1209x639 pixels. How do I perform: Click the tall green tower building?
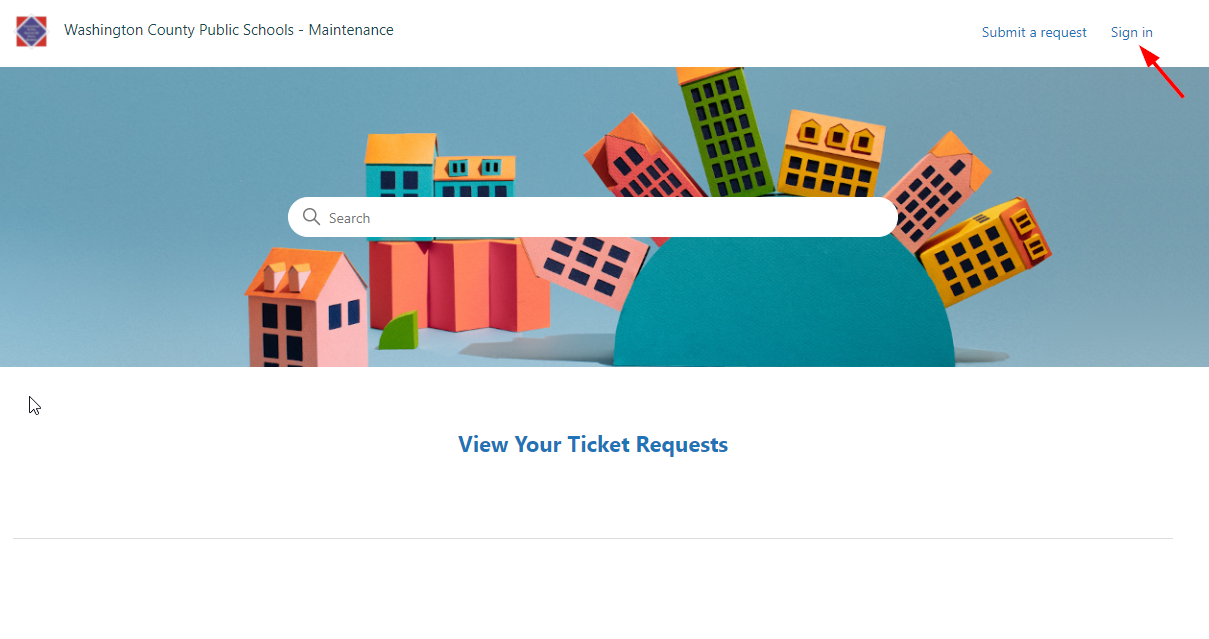click(727, 130)
